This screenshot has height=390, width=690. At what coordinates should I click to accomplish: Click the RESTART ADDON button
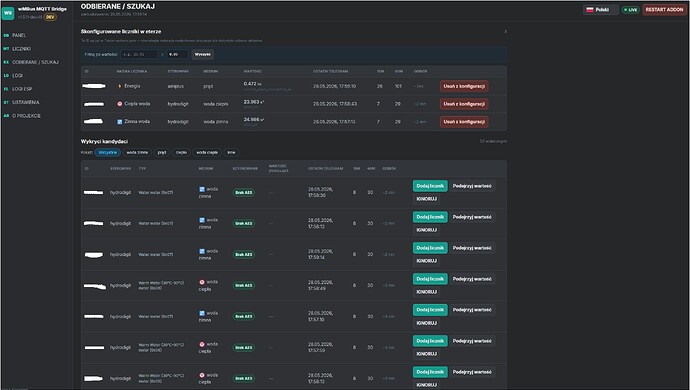(664, 10)
